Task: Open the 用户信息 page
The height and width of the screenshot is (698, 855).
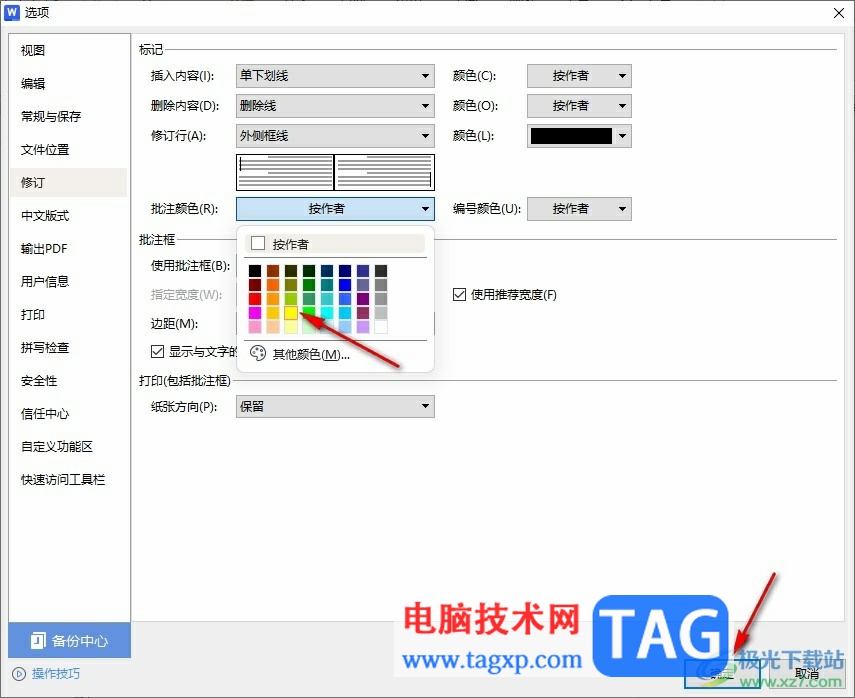Action: coord(68,281)
